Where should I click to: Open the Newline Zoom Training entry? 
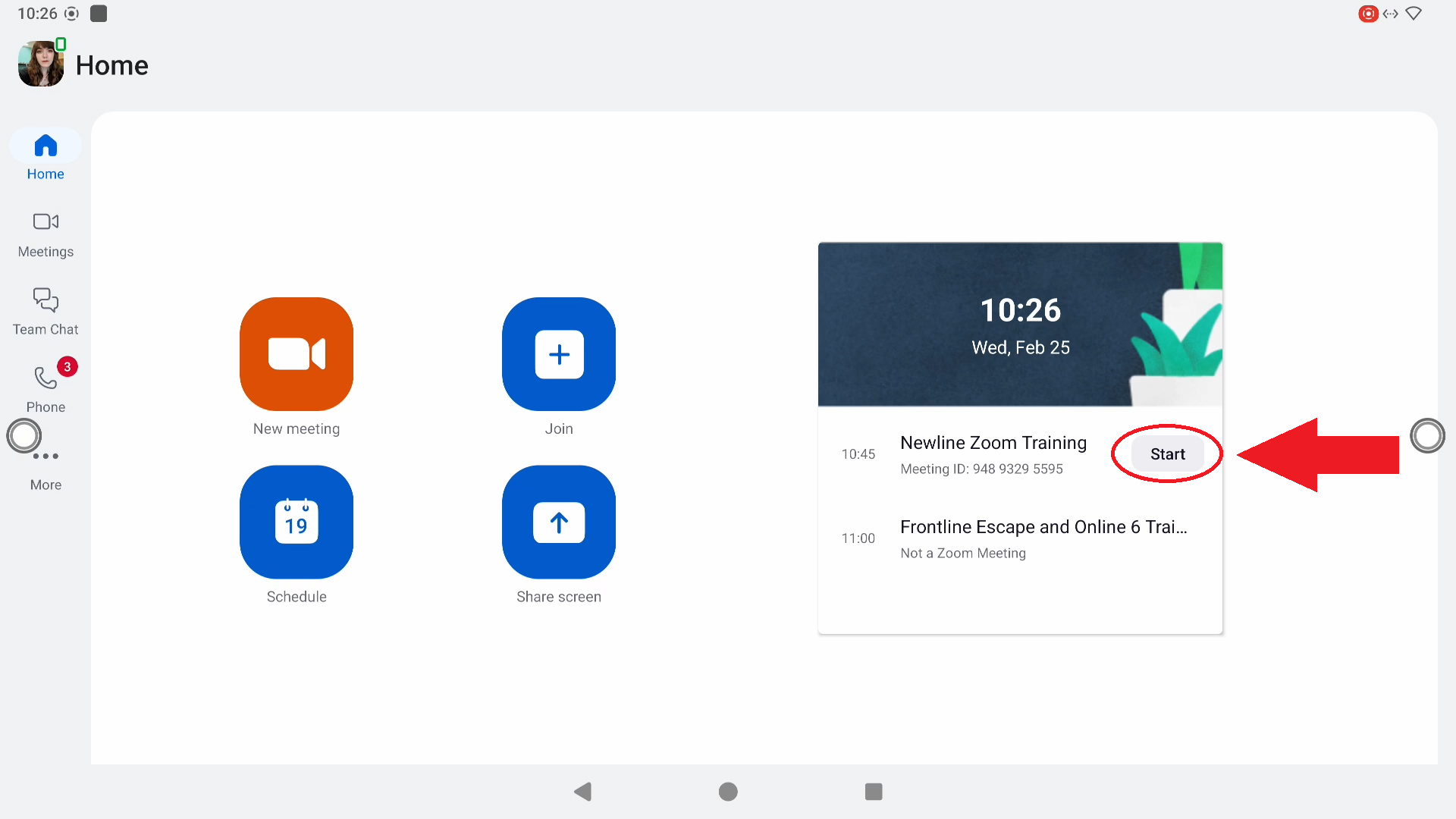coord(993,453)
